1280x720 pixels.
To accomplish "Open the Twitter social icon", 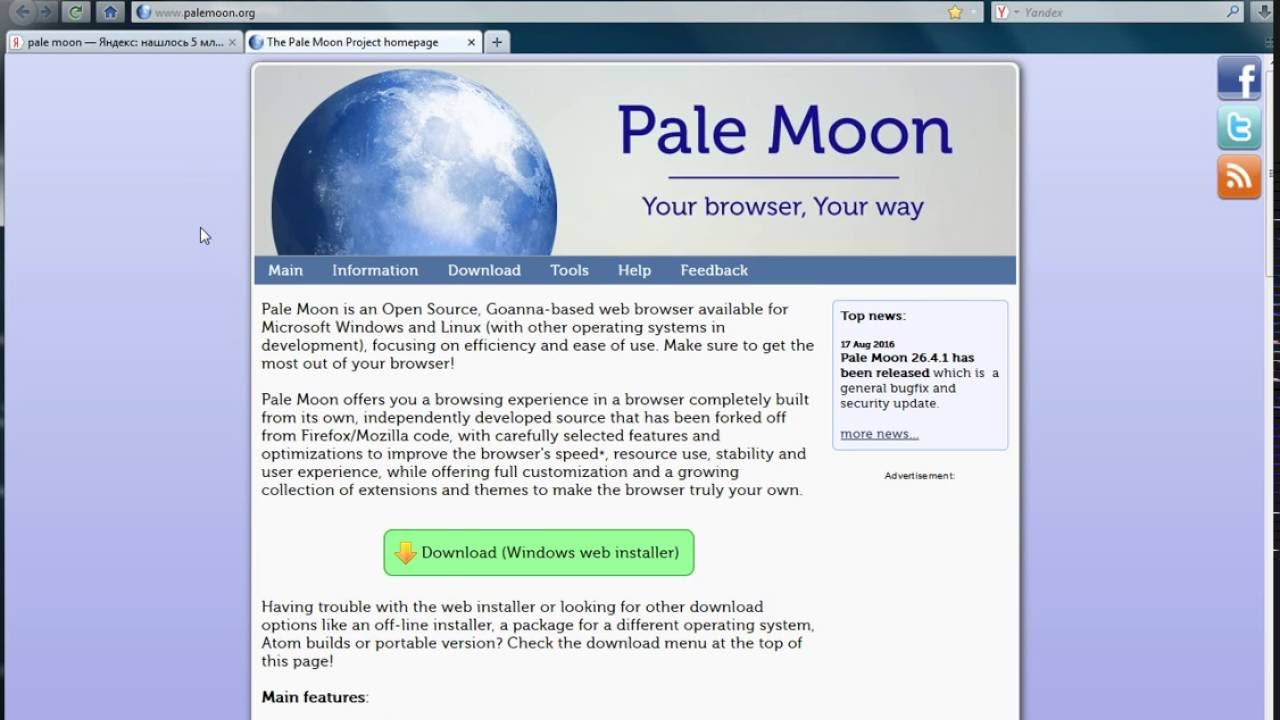I will coord(1239,128).
